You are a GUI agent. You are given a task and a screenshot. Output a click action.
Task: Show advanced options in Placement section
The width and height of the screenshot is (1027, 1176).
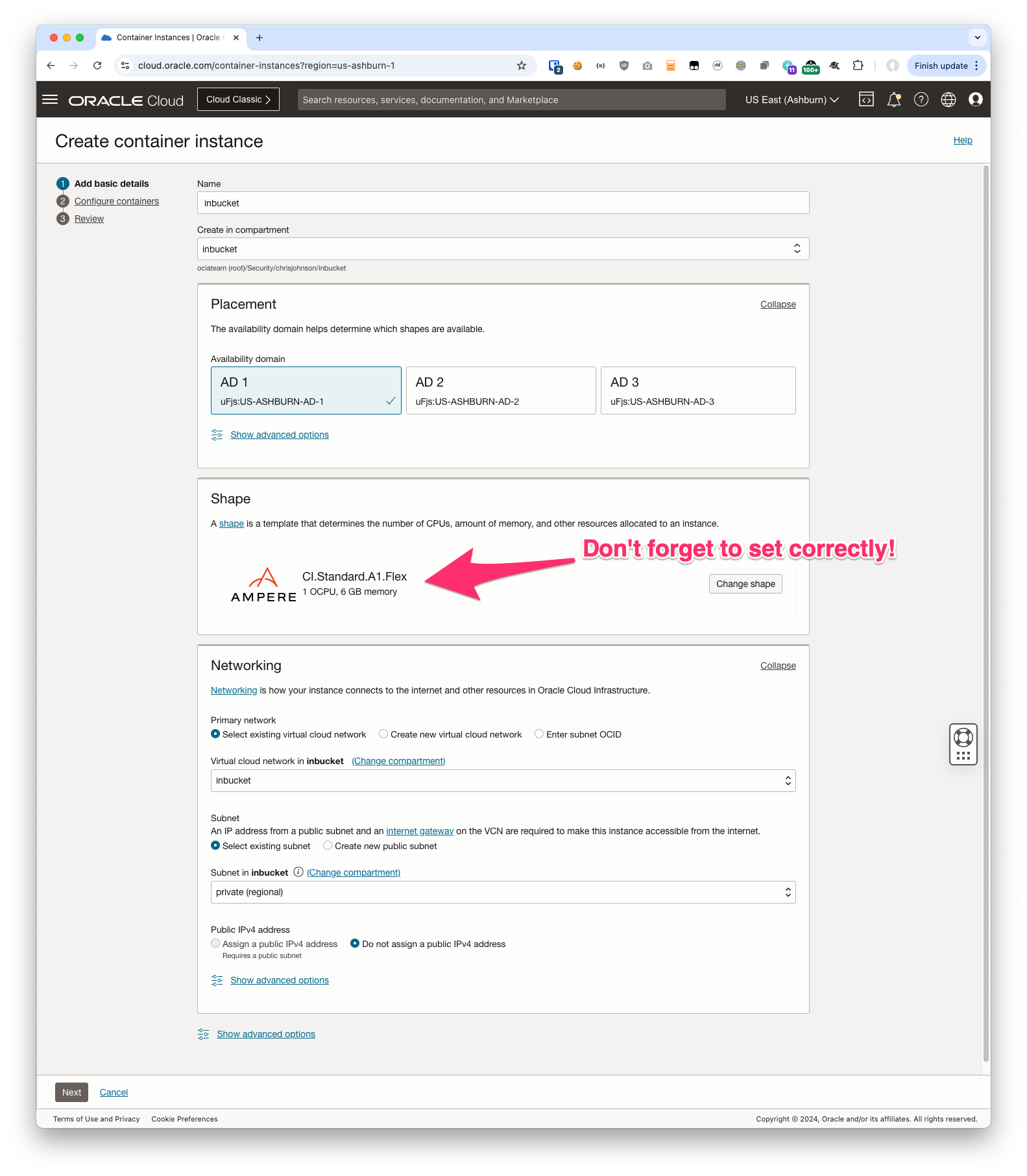coord(280,435)
